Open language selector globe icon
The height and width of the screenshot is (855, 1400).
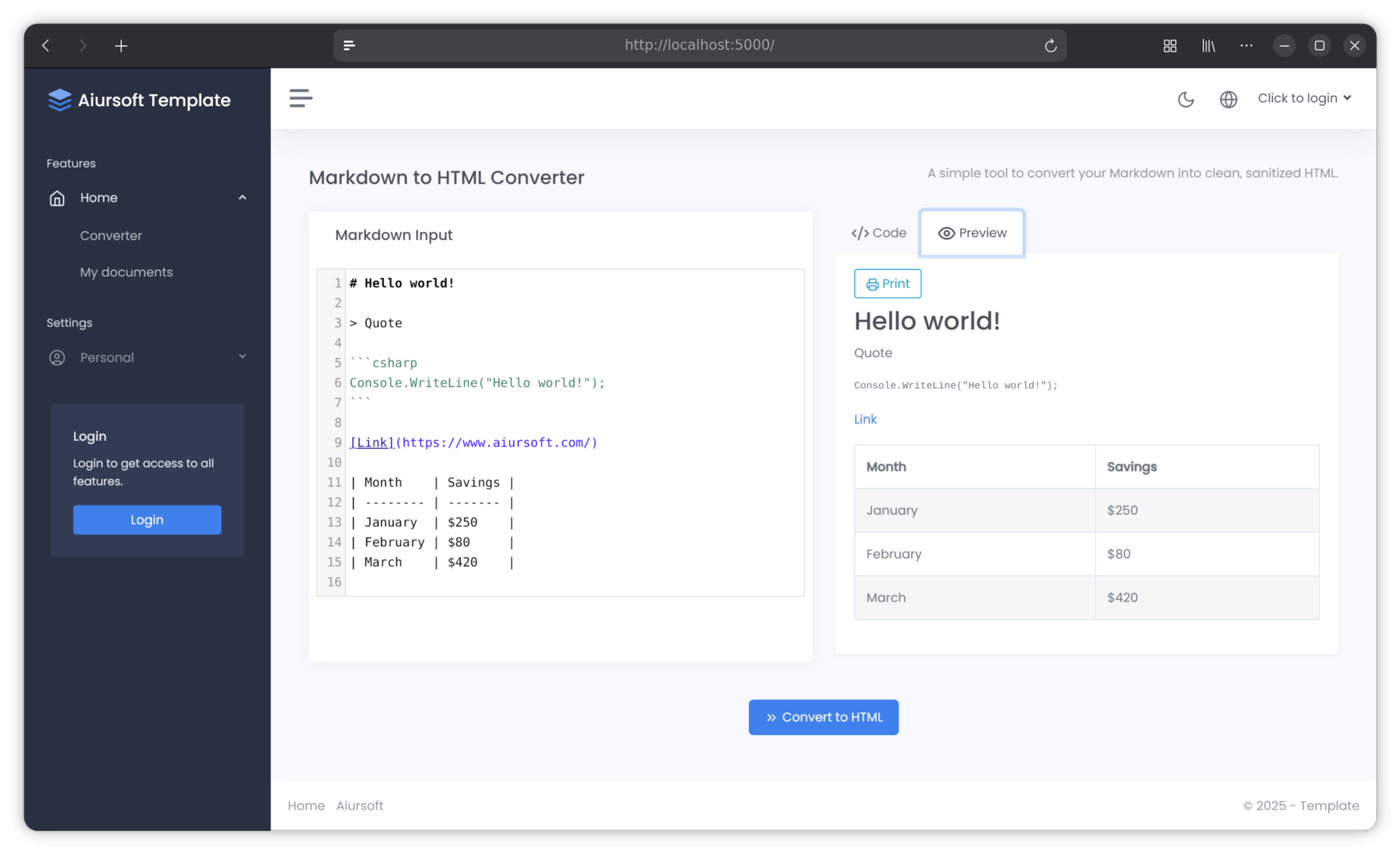coord(1228,100)
